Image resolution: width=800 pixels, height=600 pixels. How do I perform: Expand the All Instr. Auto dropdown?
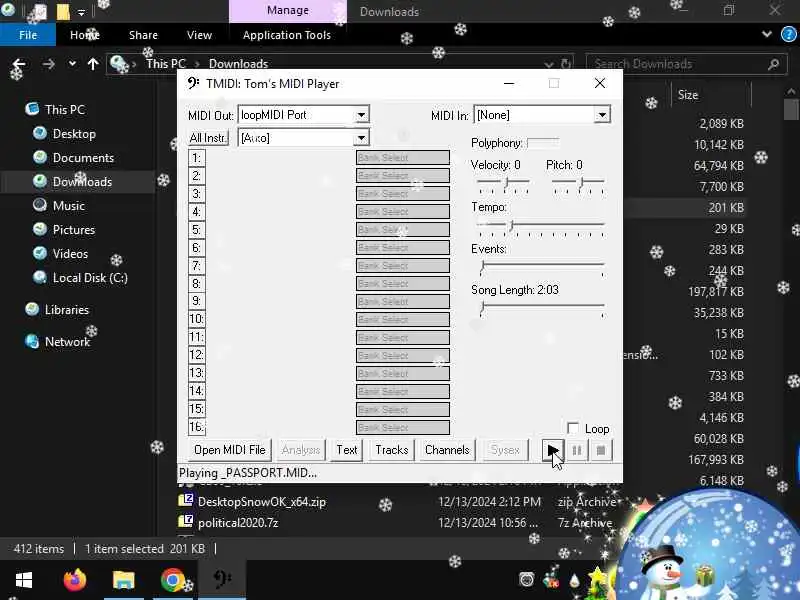(x=361, y=138)
